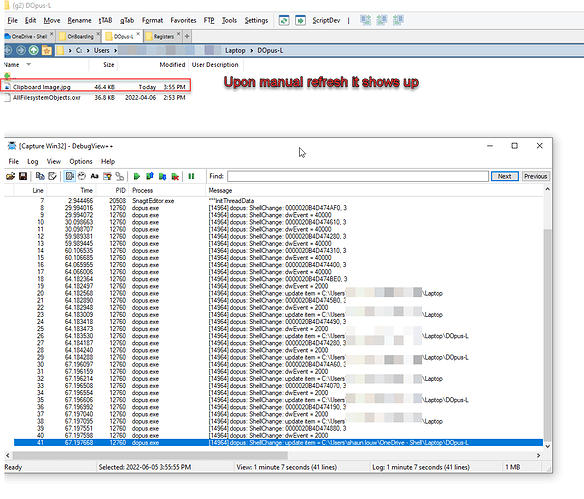Click the DebugView connect computers icon
Image resolution: width=584 pixels, height=499 pixels.
[x=120, y=176]
